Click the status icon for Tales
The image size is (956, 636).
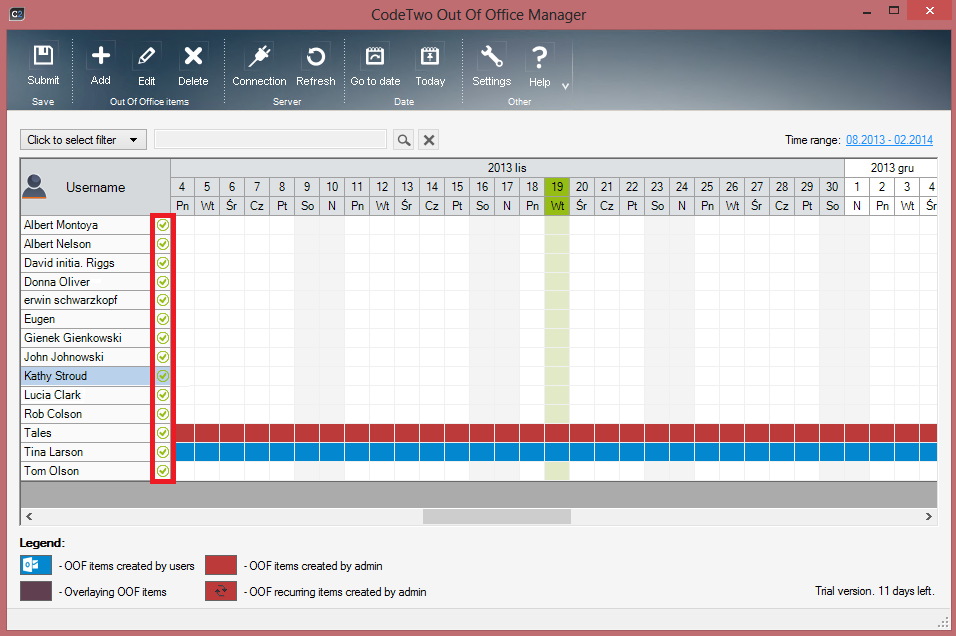coord(163,433)
